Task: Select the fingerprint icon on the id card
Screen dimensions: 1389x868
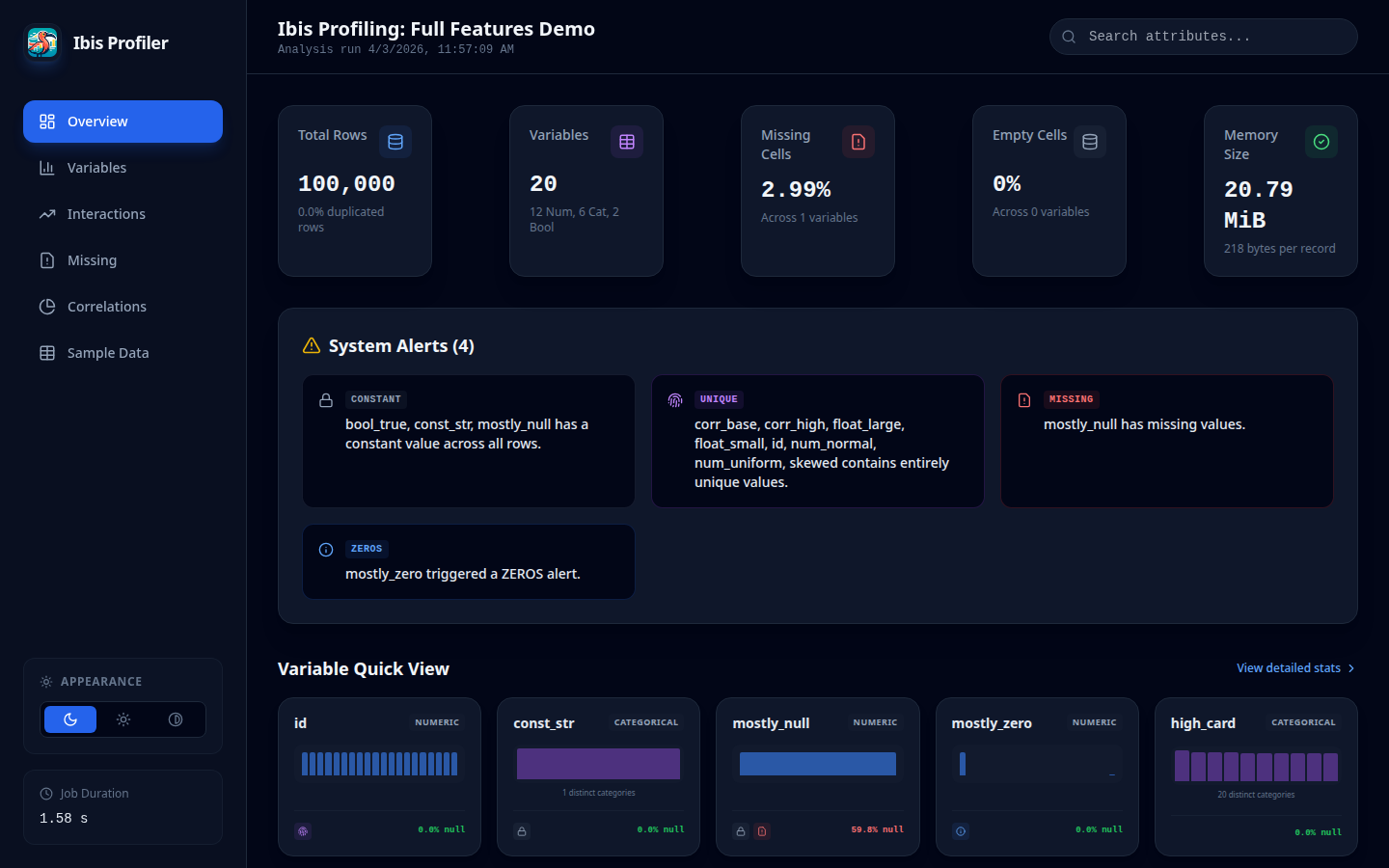Action: tap(303, 829)
